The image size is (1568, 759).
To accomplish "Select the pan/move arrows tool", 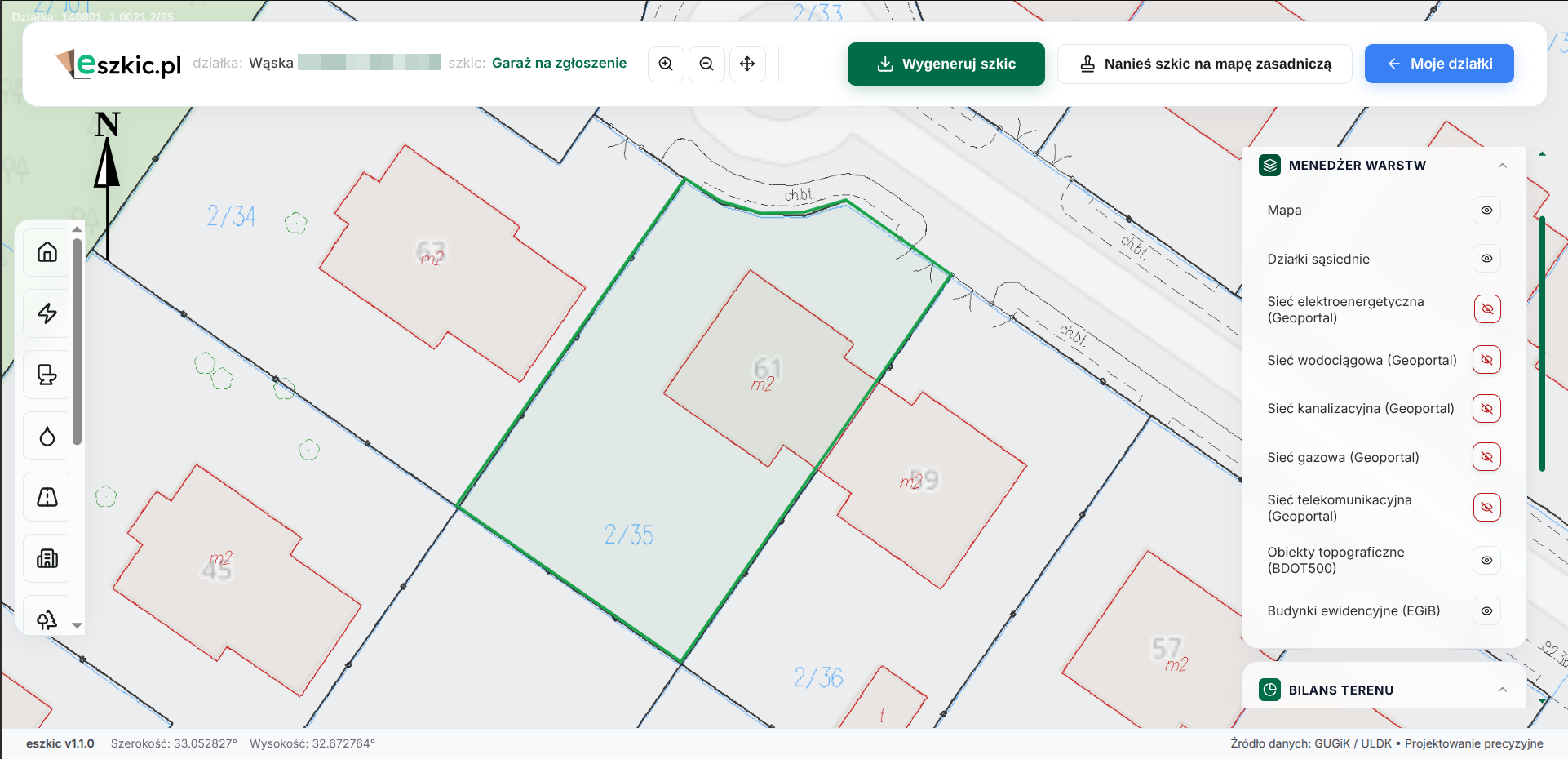I will 747,64.
